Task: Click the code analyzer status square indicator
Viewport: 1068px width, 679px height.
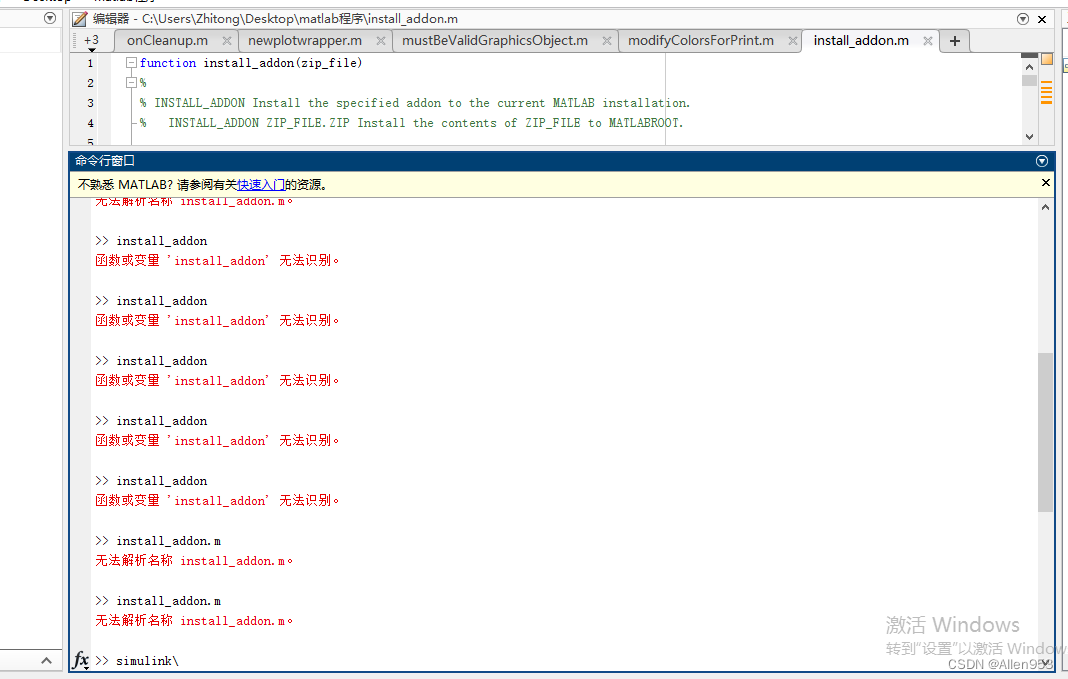Action: (x=1047, y=60)
